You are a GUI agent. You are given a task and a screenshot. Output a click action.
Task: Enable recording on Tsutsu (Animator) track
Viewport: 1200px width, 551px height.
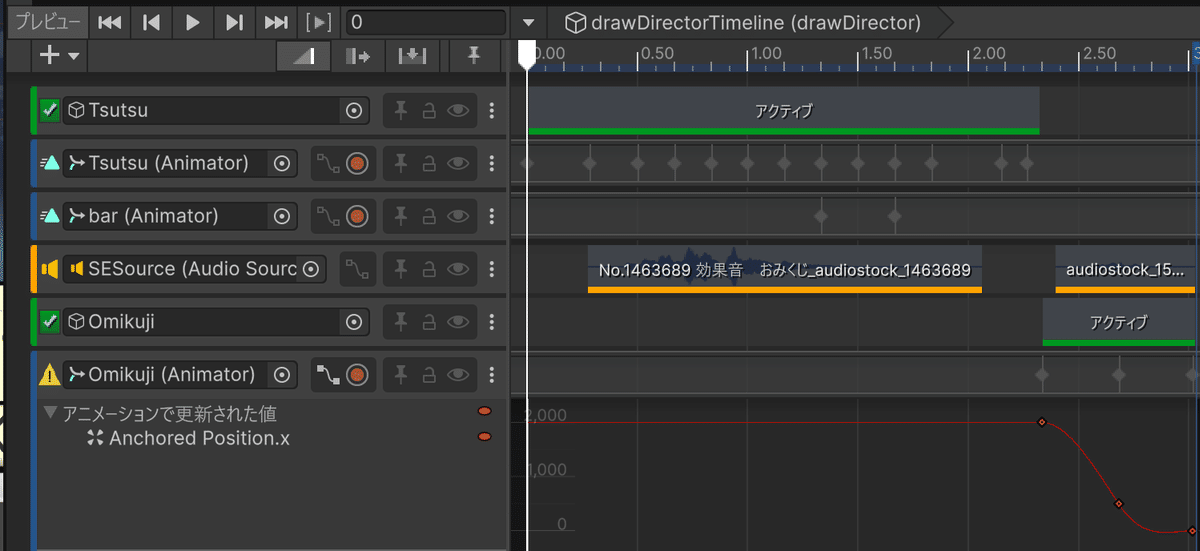coord(358,163)
